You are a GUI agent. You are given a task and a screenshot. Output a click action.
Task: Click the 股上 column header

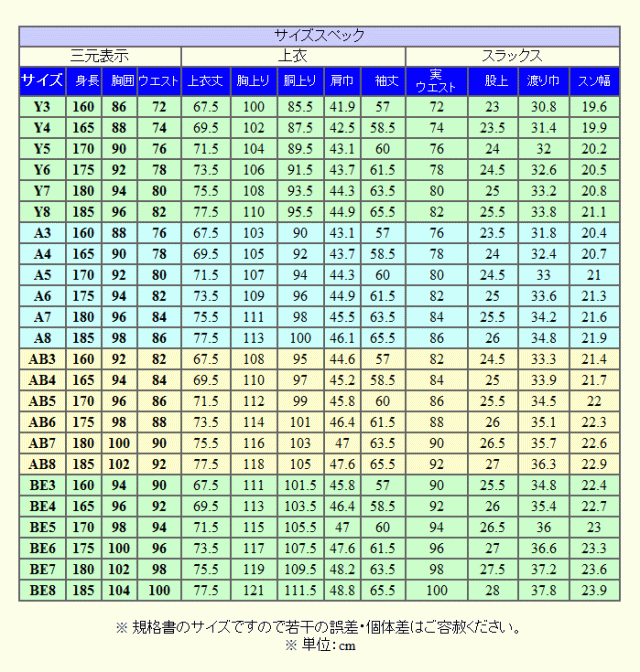[492, 81]
